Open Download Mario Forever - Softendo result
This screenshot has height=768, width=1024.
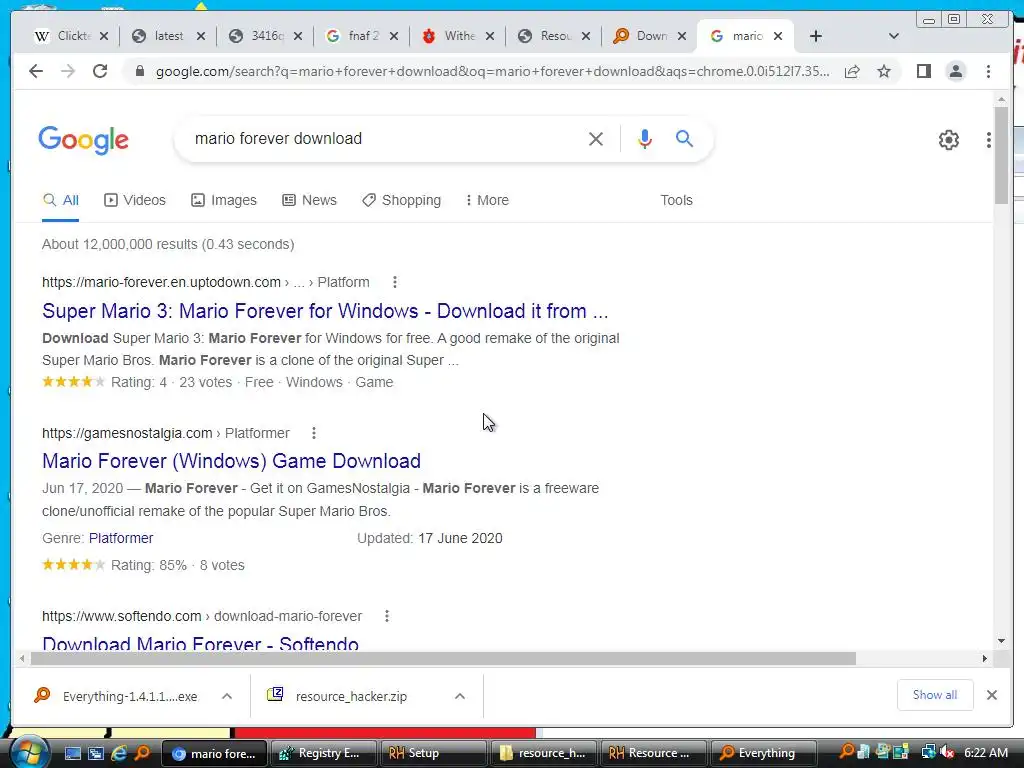[x=200, y=644]
